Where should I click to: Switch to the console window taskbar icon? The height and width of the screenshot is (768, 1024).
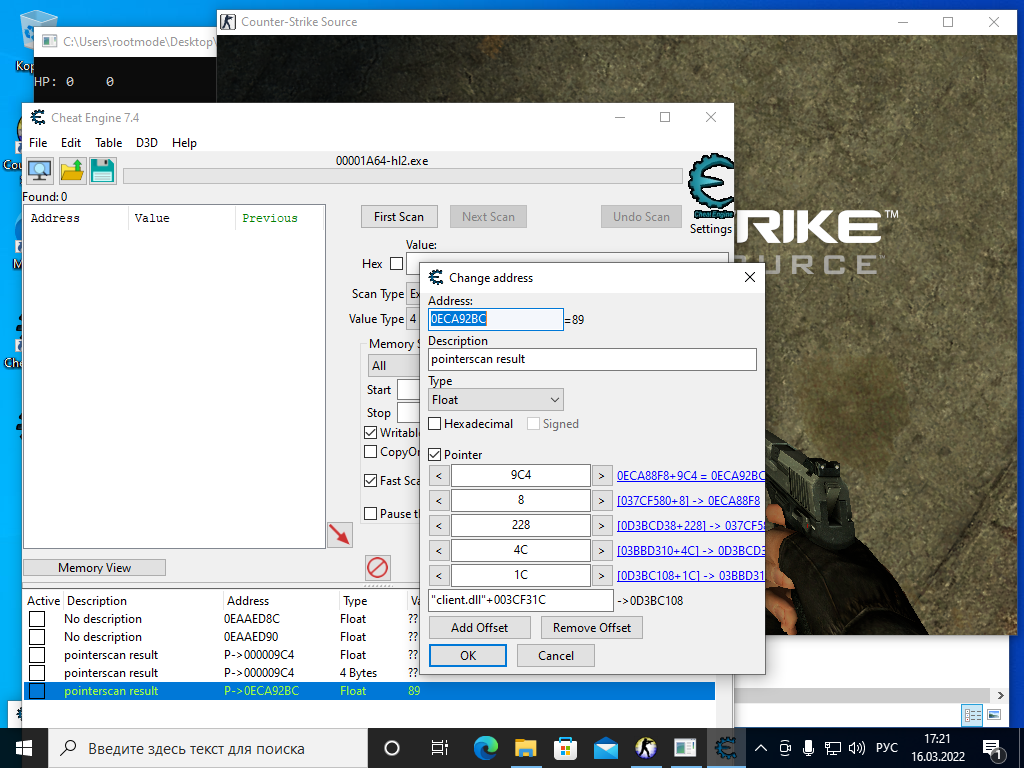tap(685, 748)
